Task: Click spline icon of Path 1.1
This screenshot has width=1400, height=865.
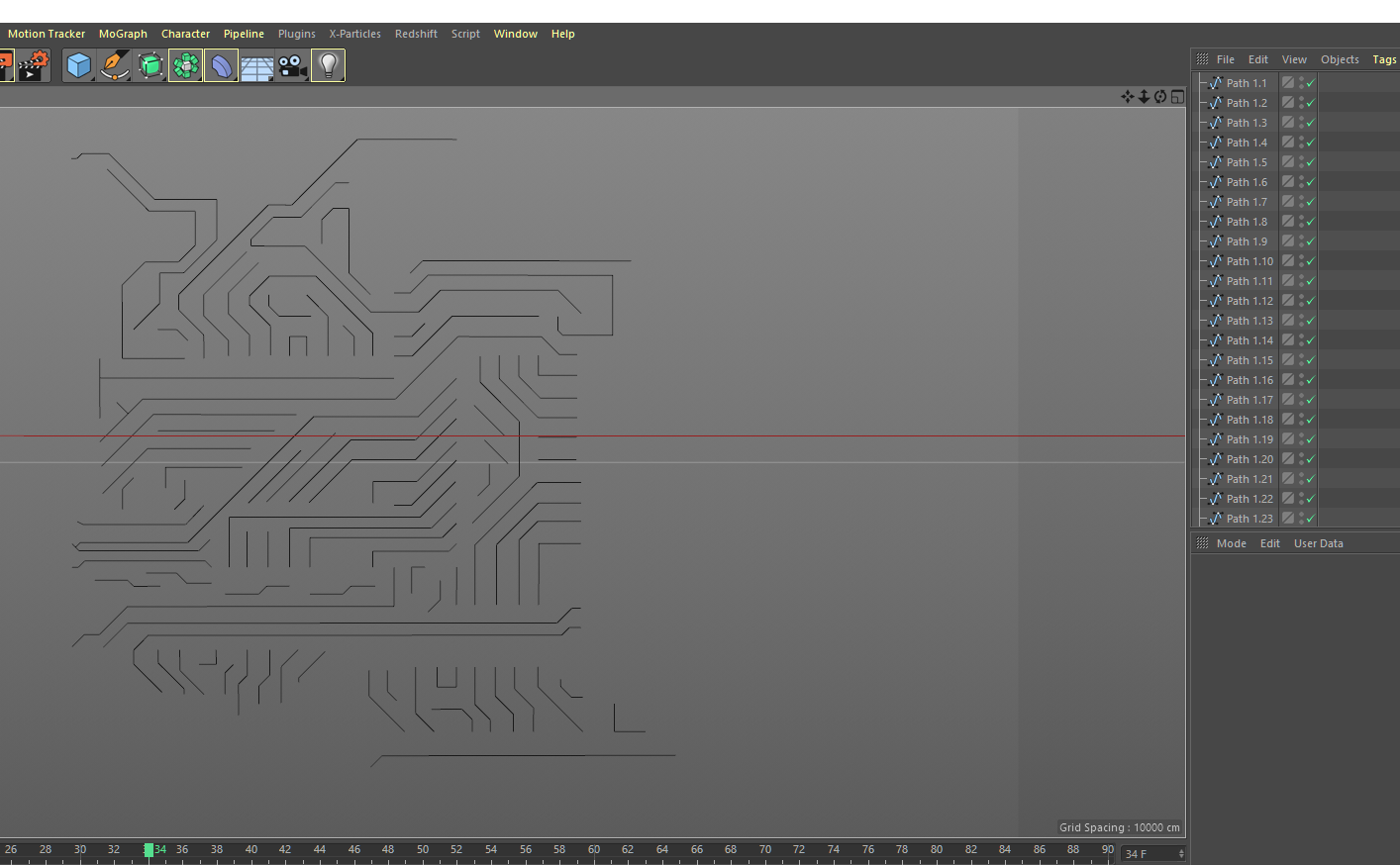Action: coord(1216,83)
